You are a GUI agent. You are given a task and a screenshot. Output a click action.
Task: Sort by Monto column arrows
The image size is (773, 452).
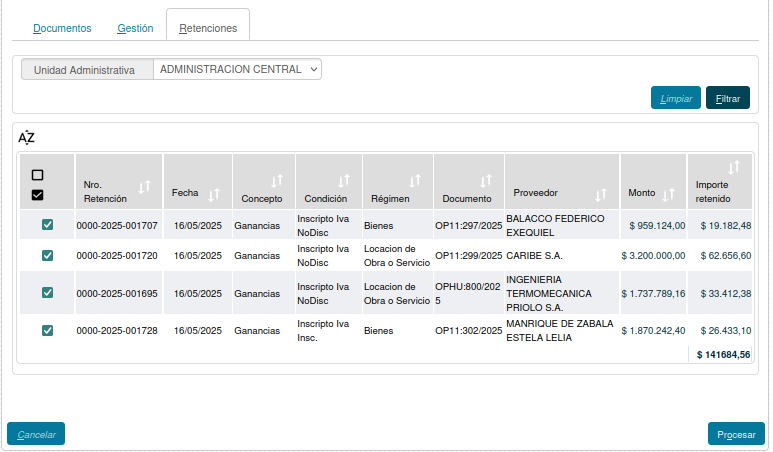(668, 194)
